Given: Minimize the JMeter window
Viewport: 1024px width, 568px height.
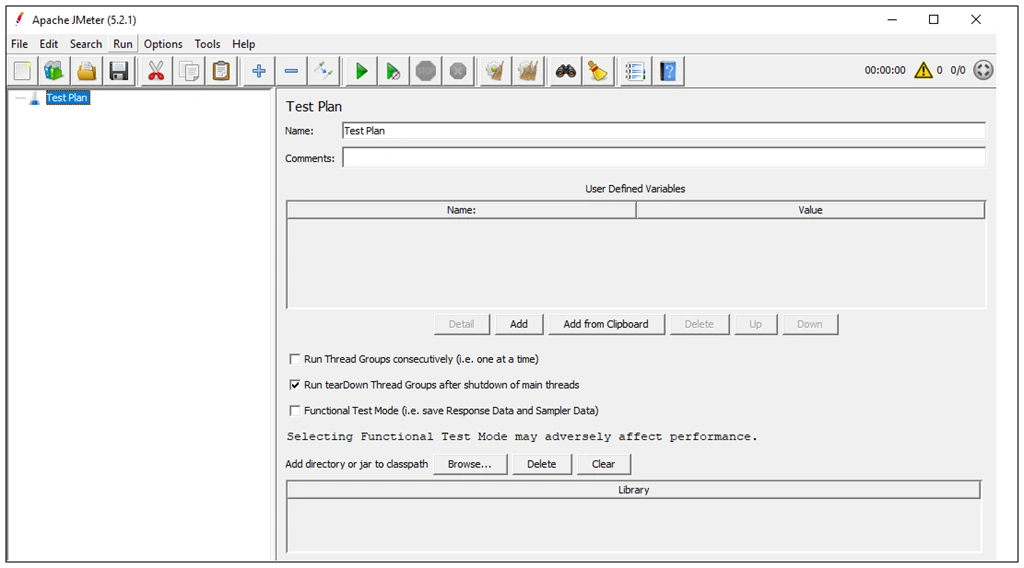Looking at the screenshot, I should point(892,20).
